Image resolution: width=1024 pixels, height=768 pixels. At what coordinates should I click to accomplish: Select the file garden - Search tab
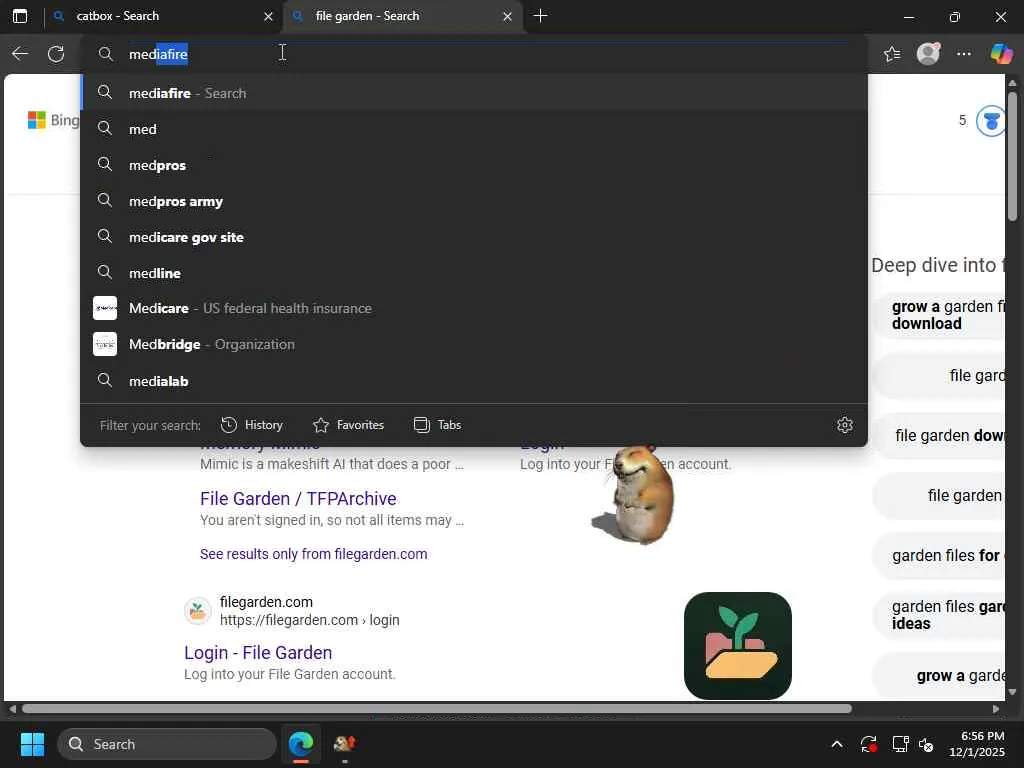point(403,16)
